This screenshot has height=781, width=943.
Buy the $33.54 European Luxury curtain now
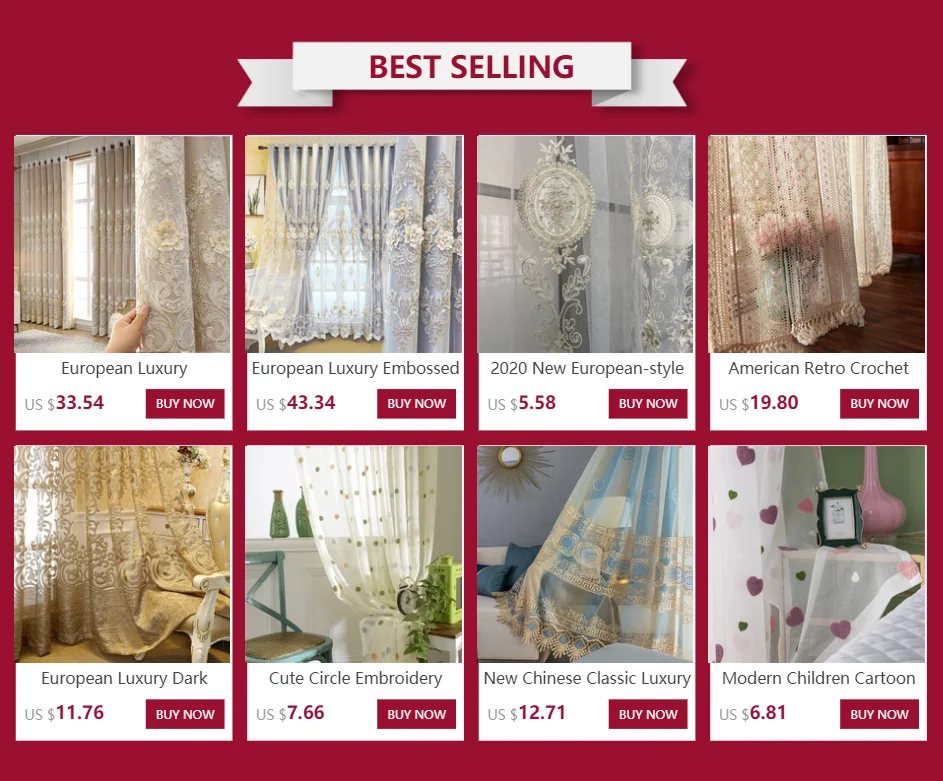coord(185,403)
